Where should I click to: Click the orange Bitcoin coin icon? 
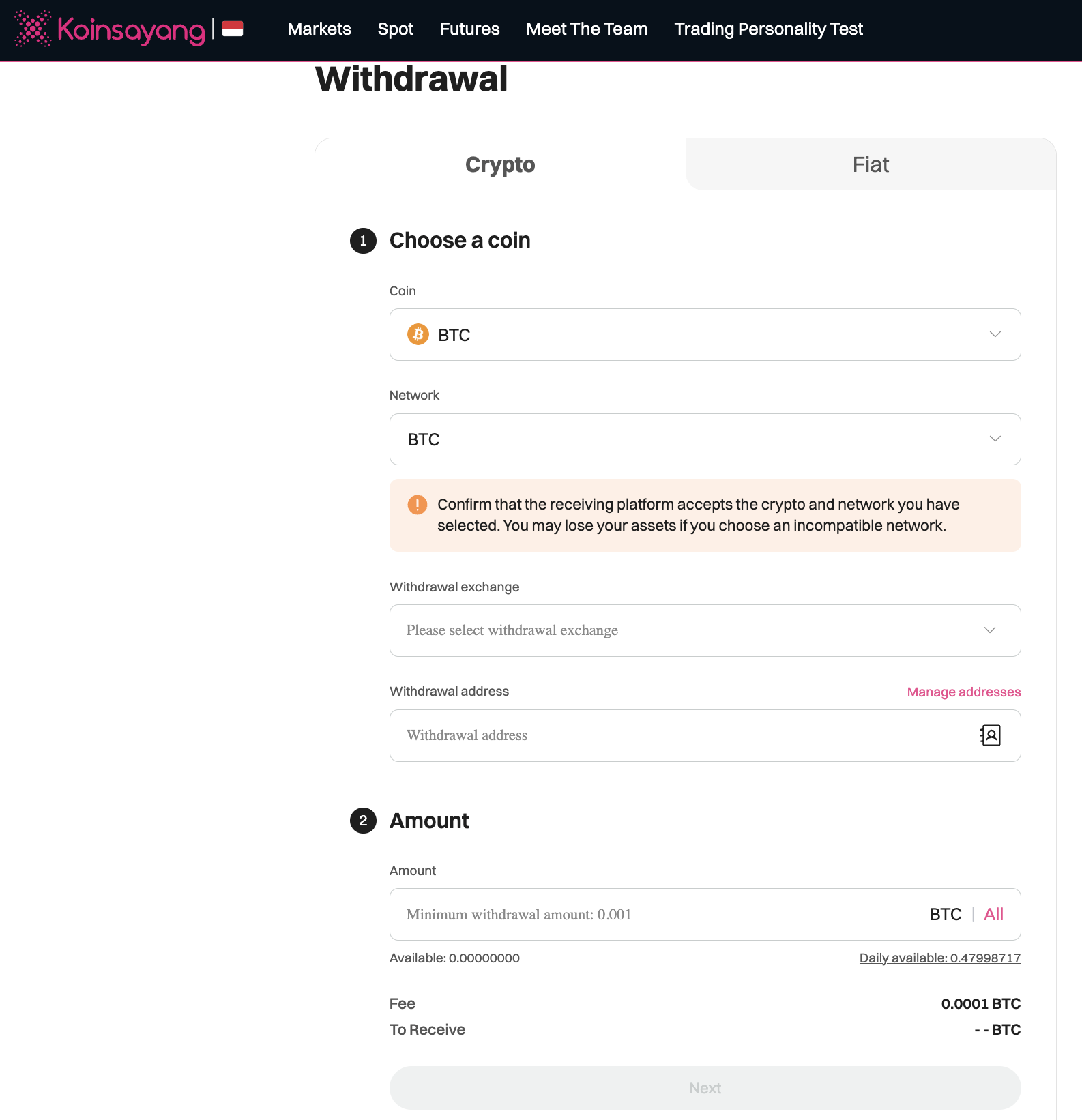418,334
